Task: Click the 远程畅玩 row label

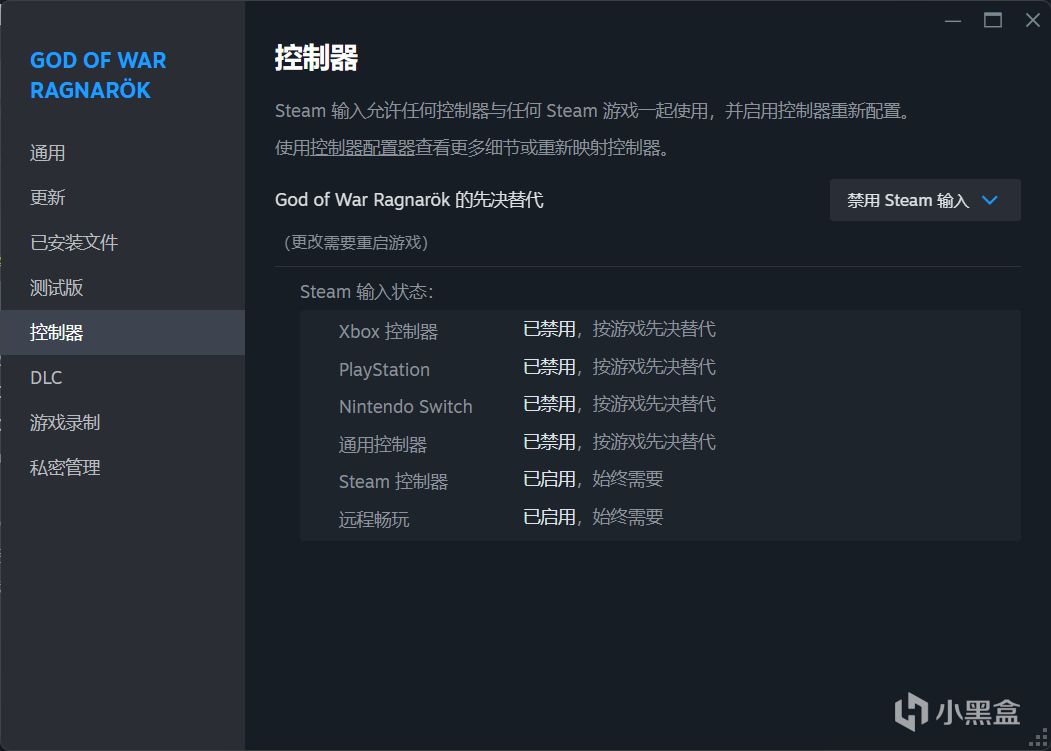Action: pyautogui.click(x=374, y=519)
